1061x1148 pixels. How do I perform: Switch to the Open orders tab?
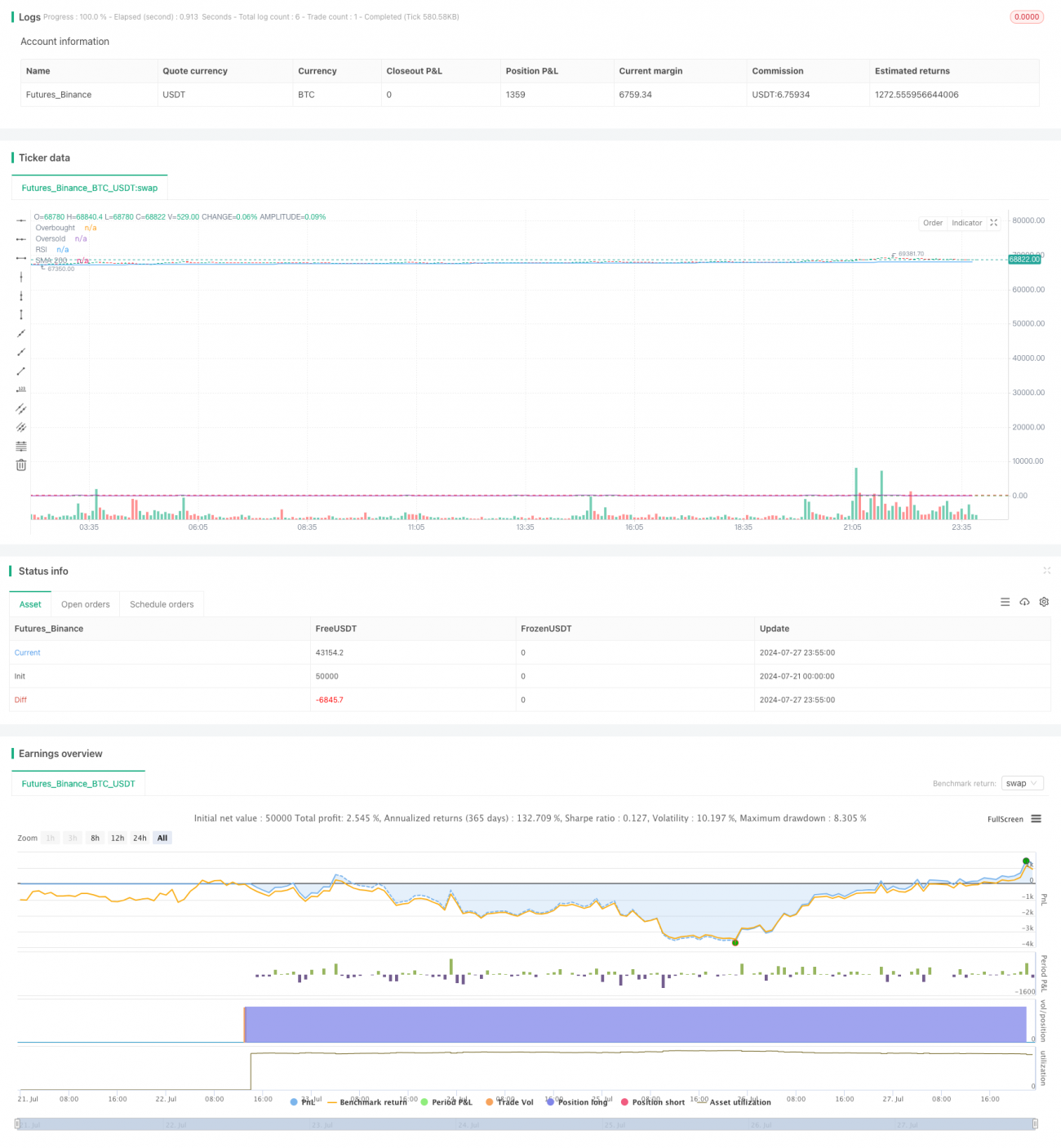click(x=85, y=604)
